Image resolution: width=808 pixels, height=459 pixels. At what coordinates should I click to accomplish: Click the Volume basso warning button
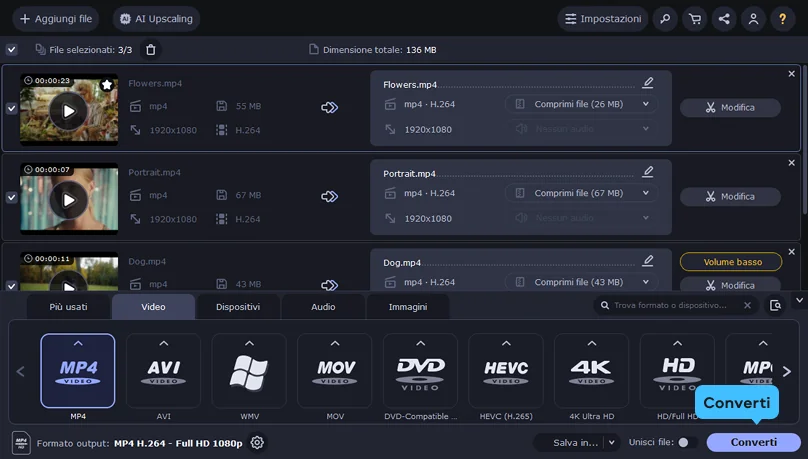731,262
